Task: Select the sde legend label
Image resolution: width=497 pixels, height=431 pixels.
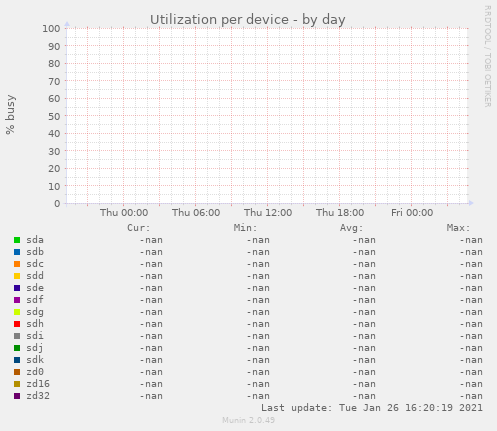Action: (x=35, y=288)
